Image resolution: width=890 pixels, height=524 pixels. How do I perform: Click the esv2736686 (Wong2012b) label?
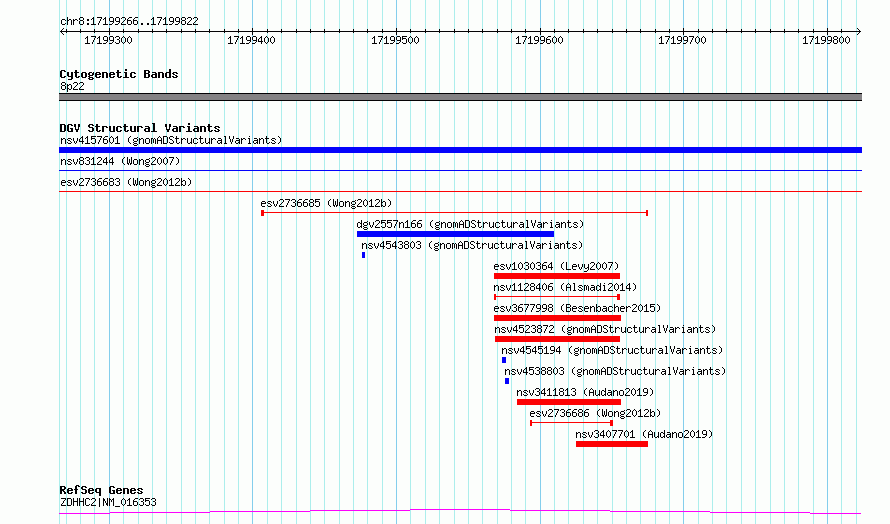(x=595, y=413)
